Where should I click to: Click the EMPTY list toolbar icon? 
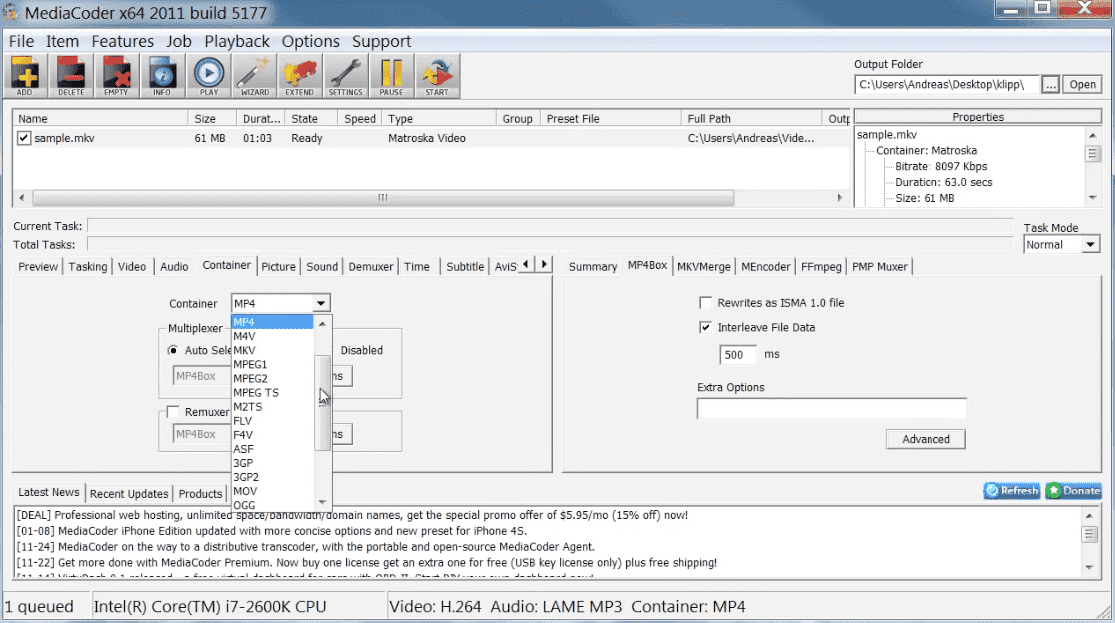117,74
